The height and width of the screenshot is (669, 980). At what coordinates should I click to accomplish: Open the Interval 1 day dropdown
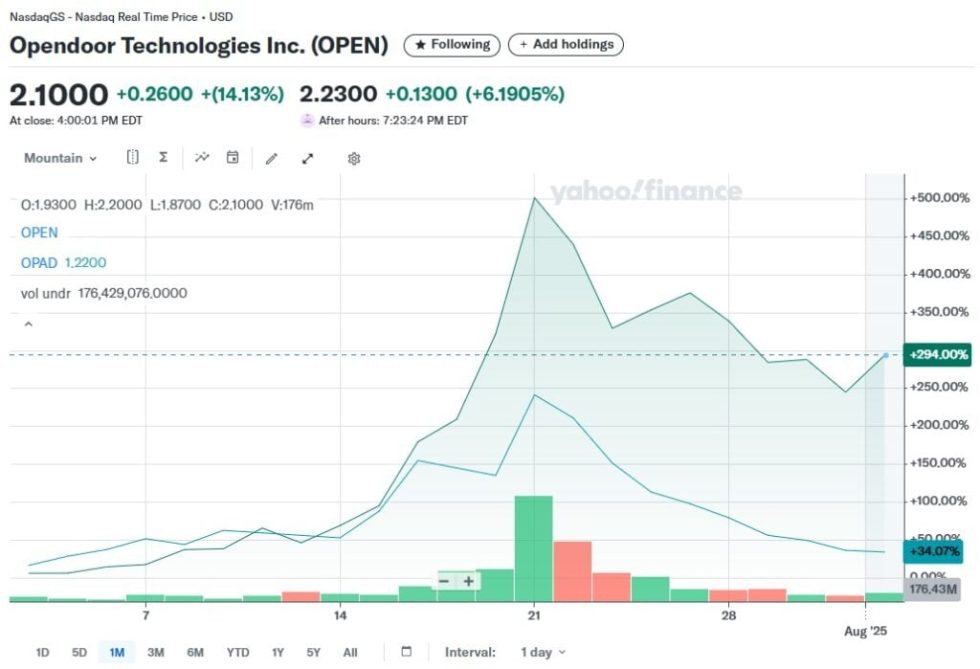(543, 652)
